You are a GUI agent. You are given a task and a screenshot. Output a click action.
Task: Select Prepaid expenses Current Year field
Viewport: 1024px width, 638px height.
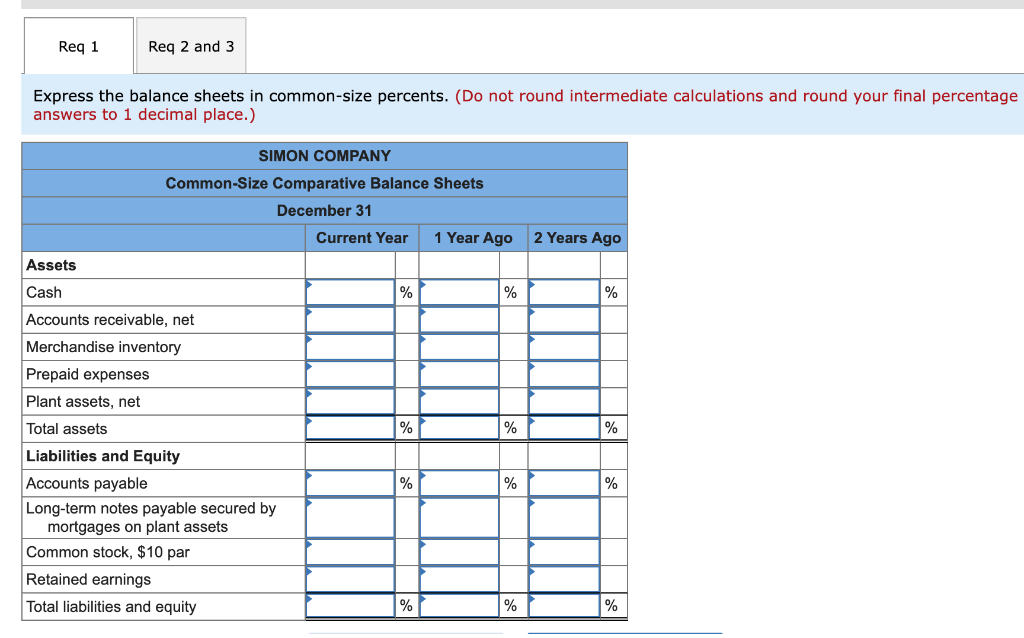click(x=350, y=375)
